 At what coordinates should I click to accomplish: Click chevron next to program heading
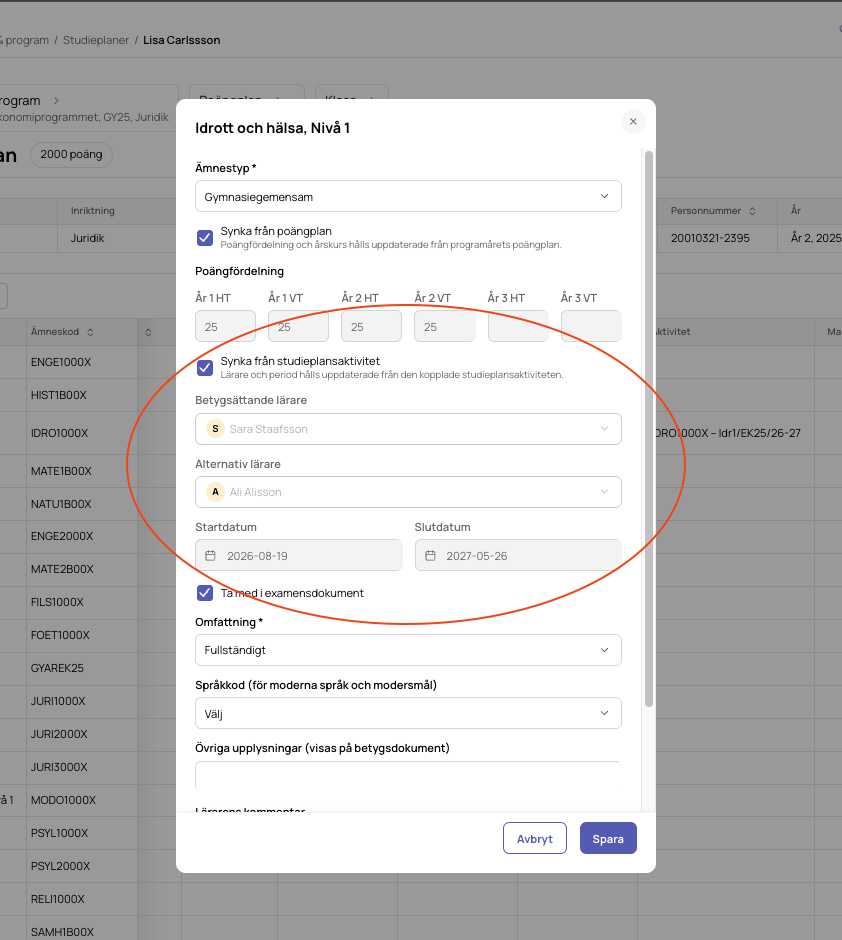(x=56, y=101)
